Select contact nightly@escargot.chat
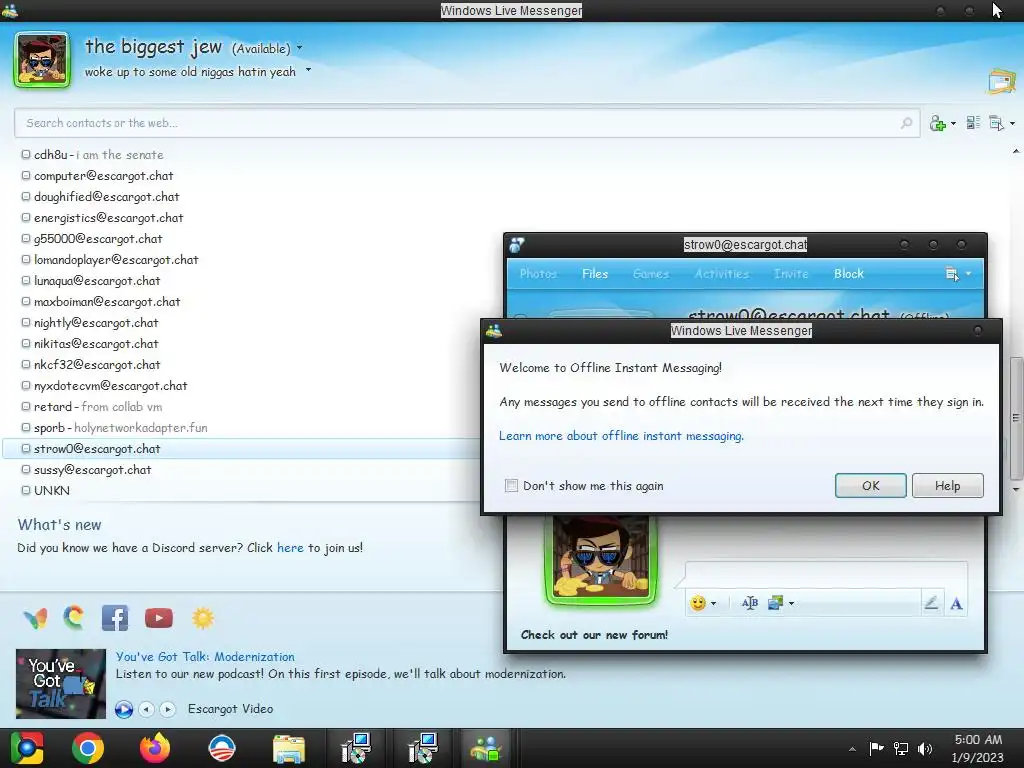 point(89,322)
